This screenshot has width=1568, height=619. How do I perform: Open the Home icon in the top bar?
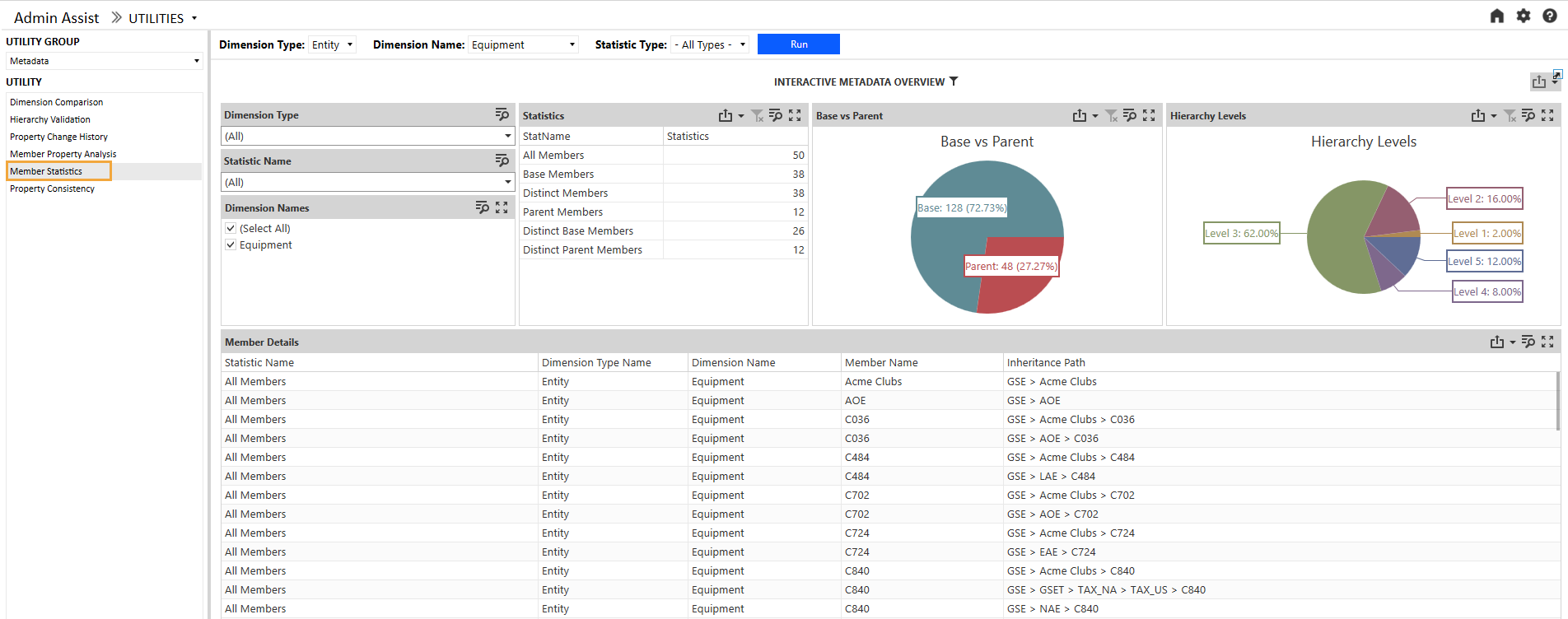pyautogui.click(x=1496, y=16)
